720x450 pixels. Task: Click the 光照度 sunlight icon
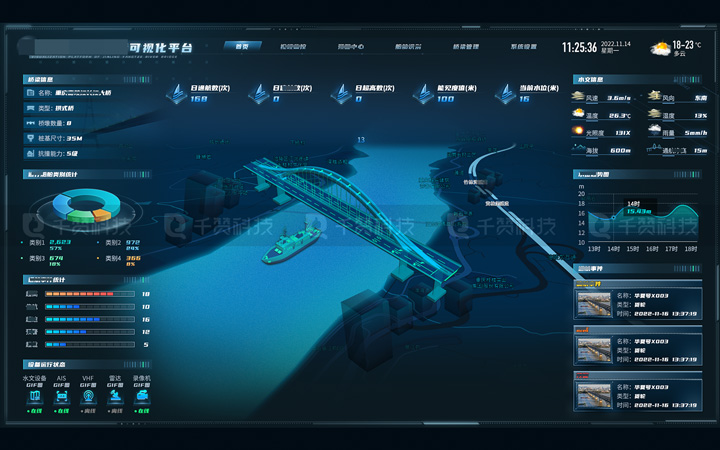coord(578,132)
